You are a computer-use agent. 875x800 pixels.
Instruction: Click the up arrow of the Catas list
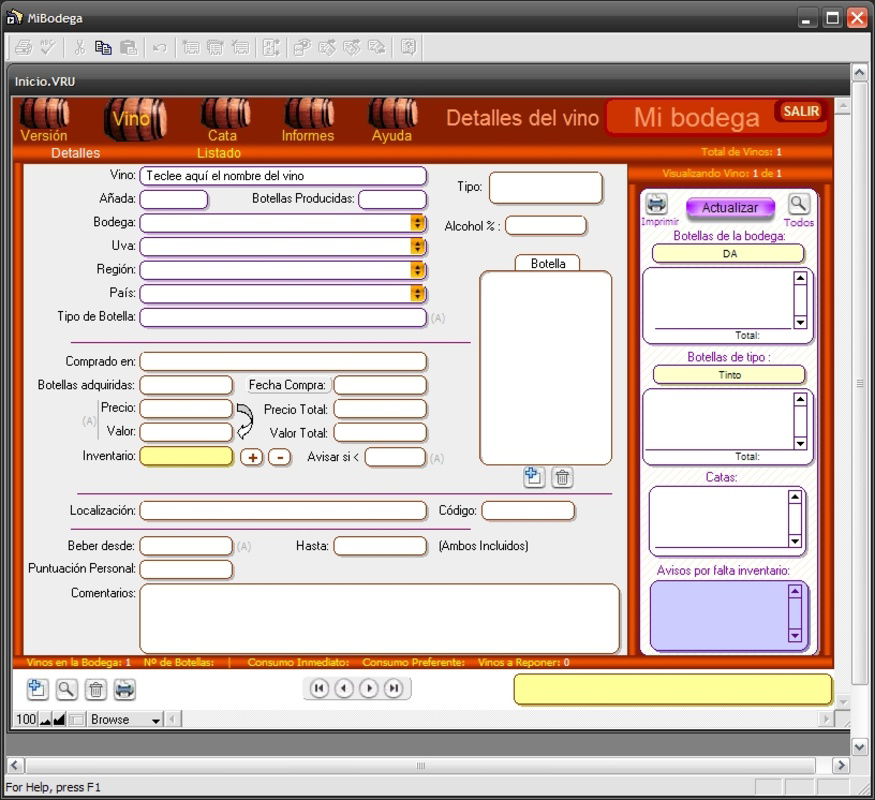pos(795,497)
